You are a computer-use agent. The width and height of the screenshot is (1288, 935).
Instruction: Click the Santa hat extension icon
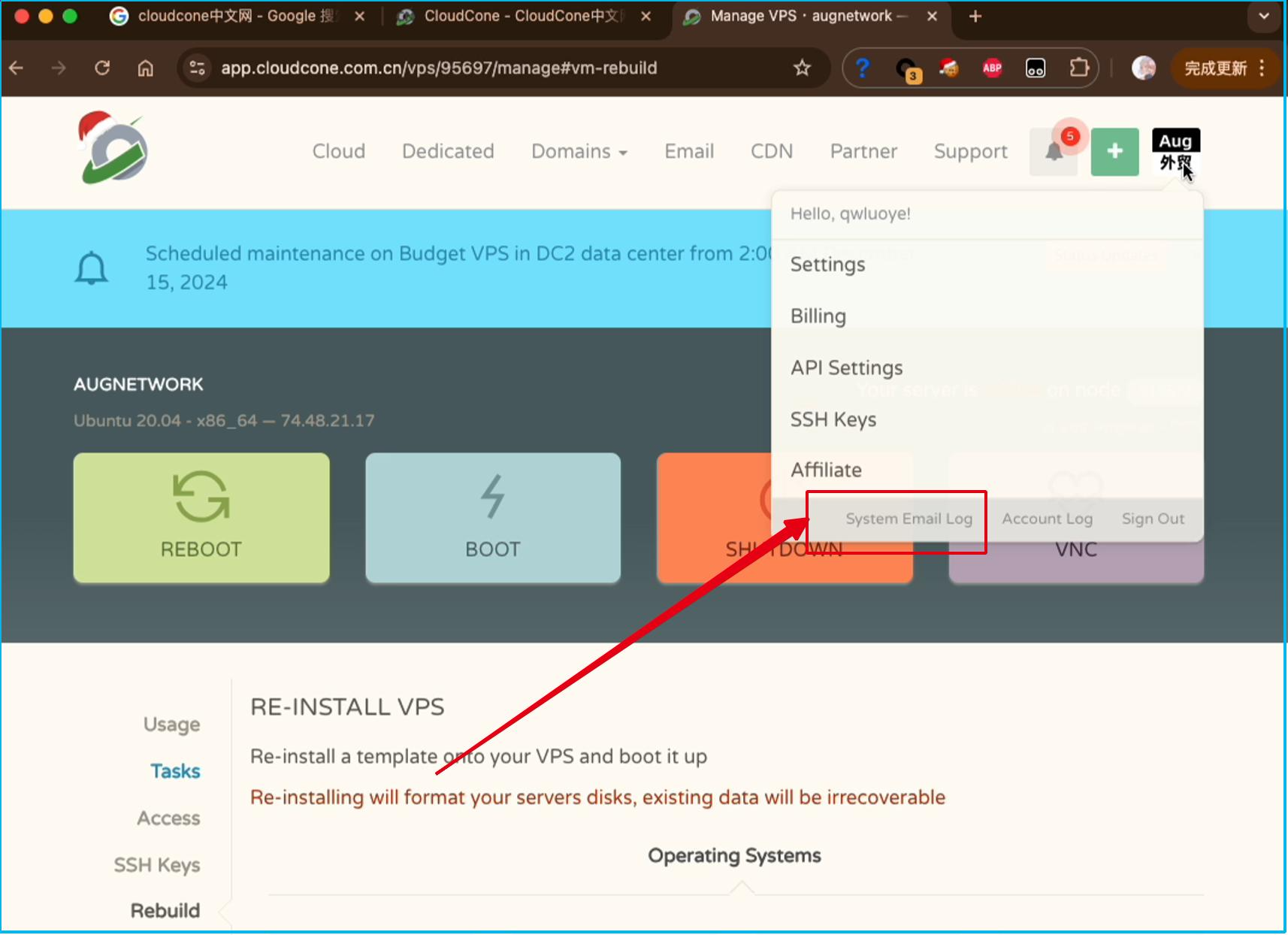(x=949, y=68)
